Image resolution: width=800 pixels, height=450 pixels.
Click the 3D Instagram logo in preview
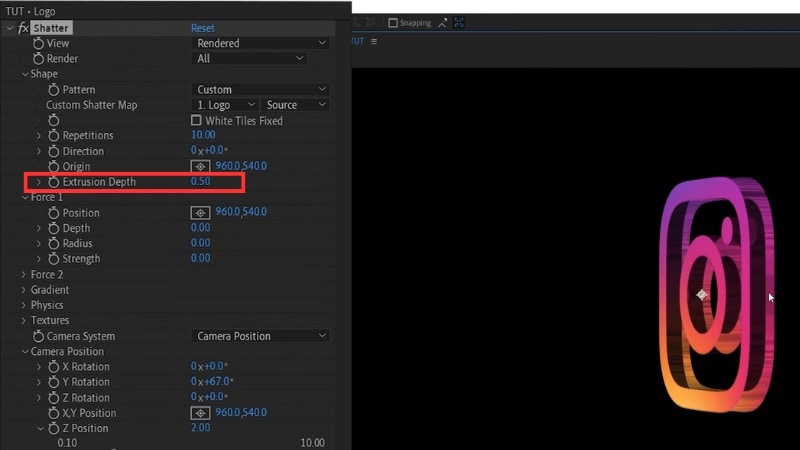tap(717, 294)
